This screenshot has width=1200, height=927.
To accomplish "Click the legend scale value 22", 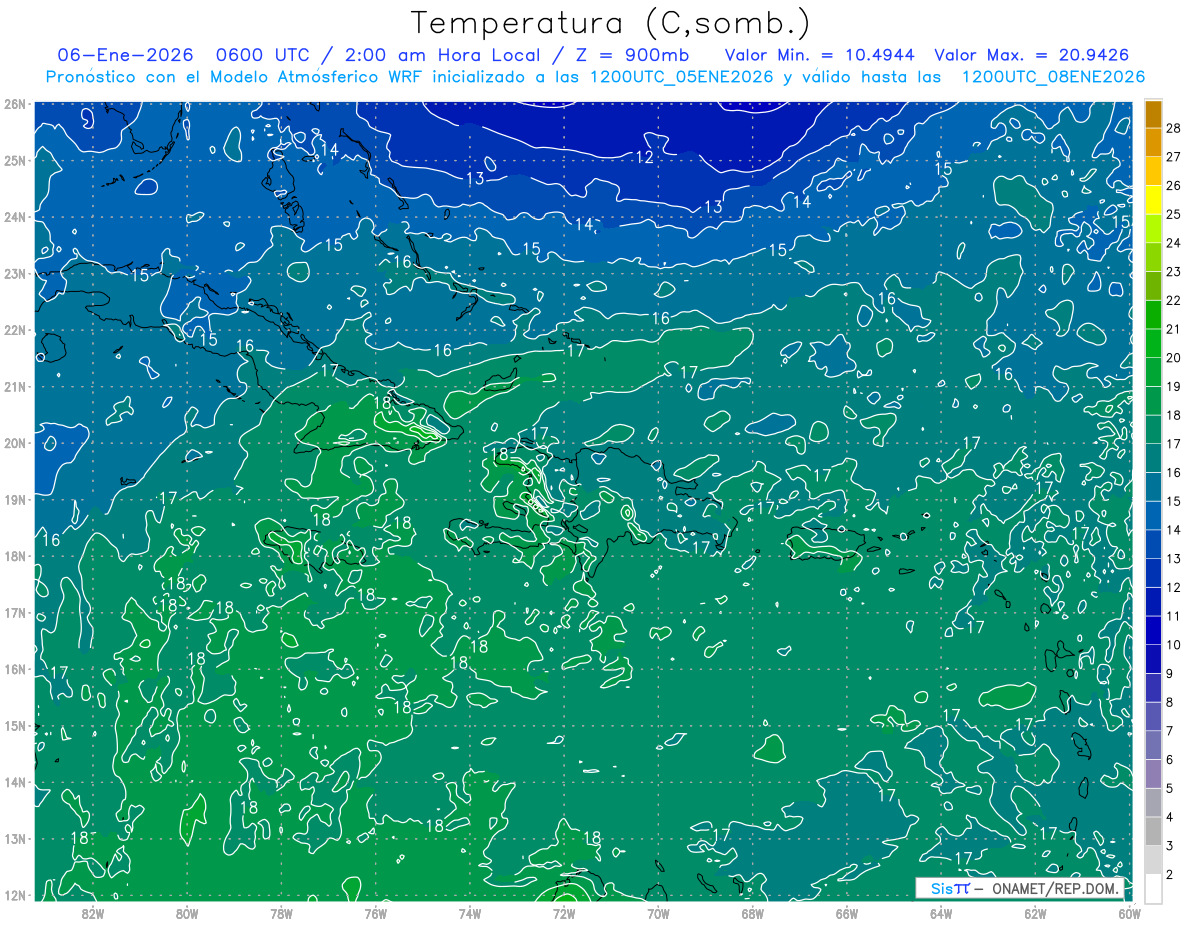I will tap(1174, 301).
